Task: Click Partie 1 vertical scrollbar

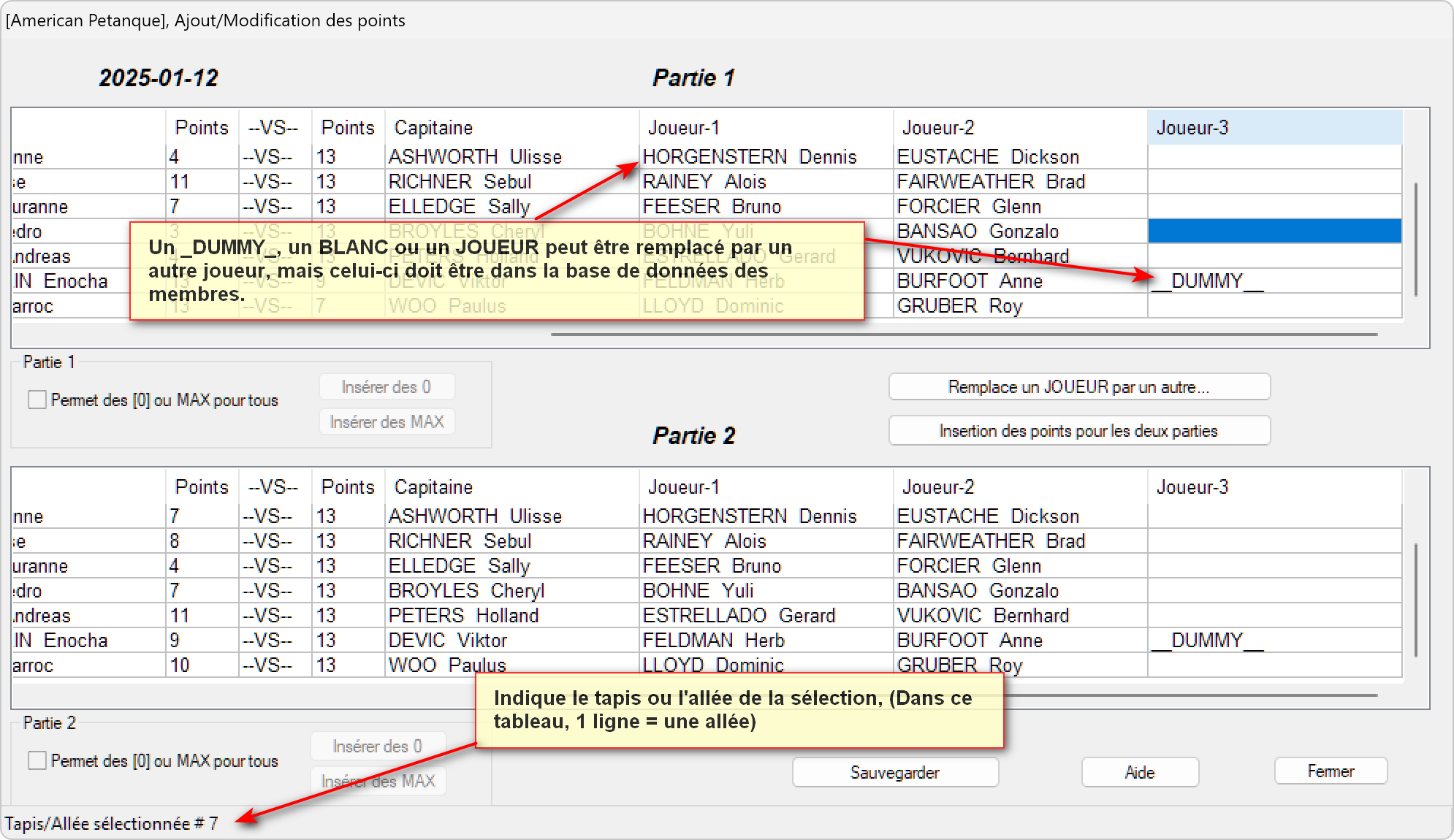Action: pyautogui.click(x=1416, y=239)
